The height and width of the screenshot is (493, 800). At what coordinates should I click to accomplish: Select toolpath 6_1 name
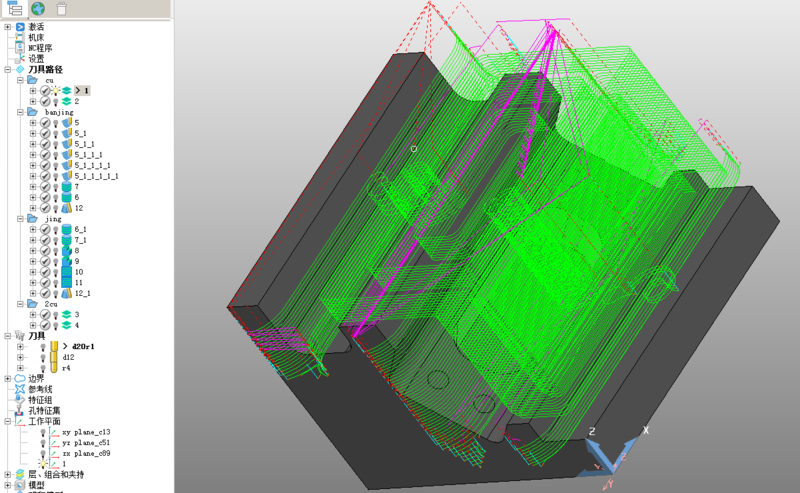tap(81, 229)
